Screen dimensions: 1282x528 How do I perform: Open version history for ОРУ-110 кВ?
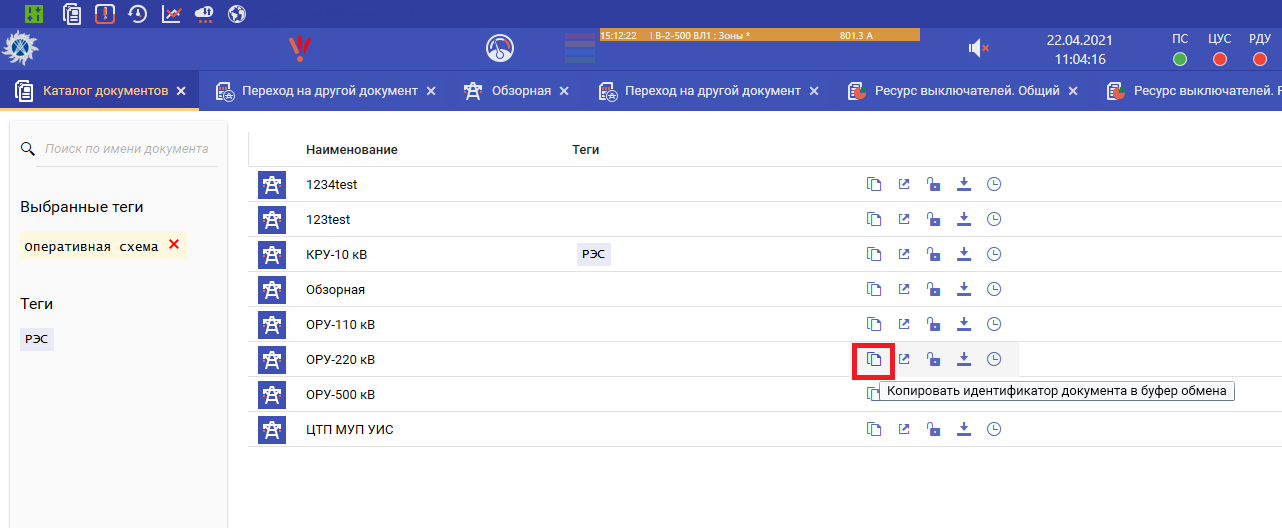coord(994,324)
